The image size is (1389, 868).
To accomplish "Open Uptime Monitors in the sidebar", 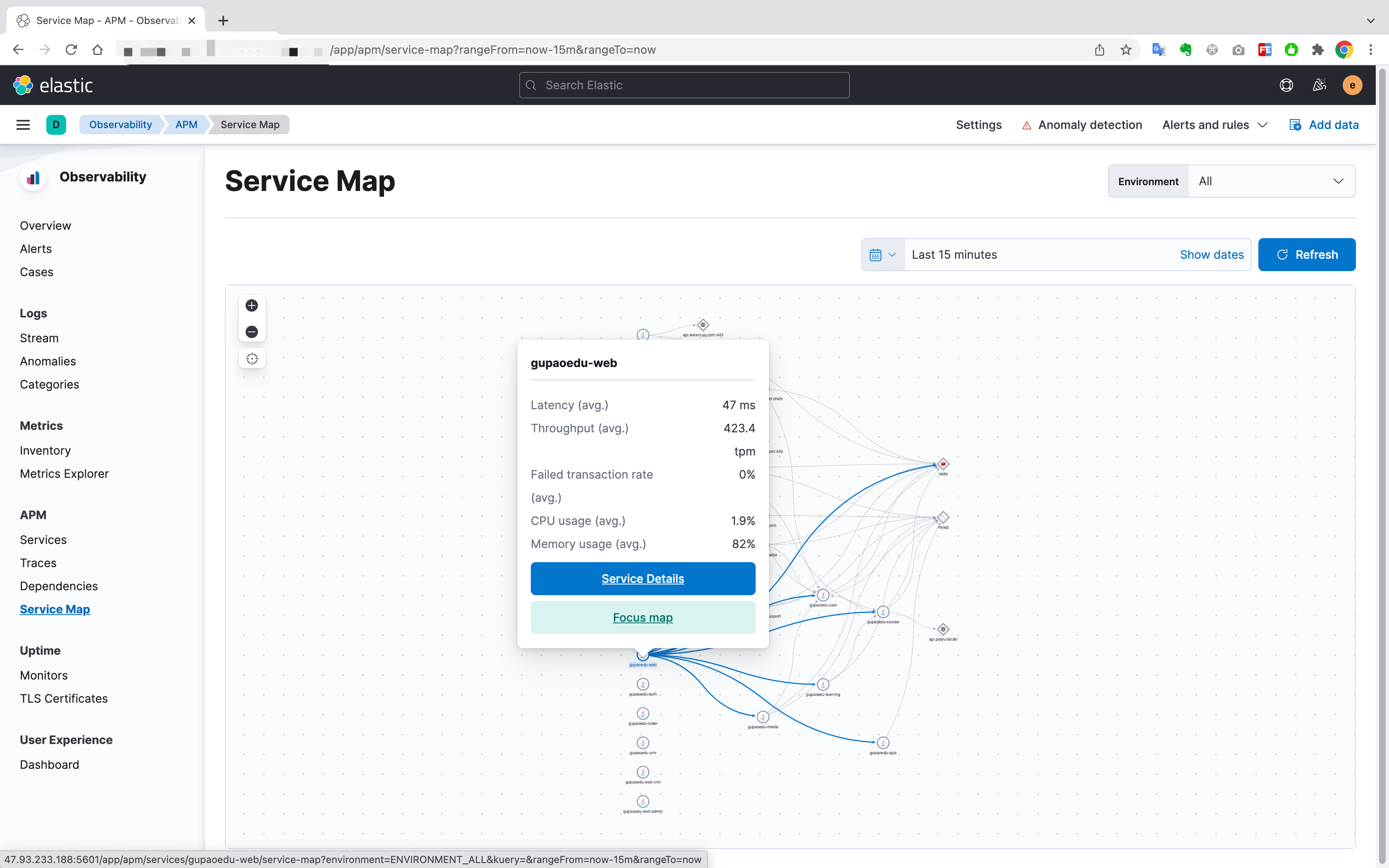I will coord(44,675).
